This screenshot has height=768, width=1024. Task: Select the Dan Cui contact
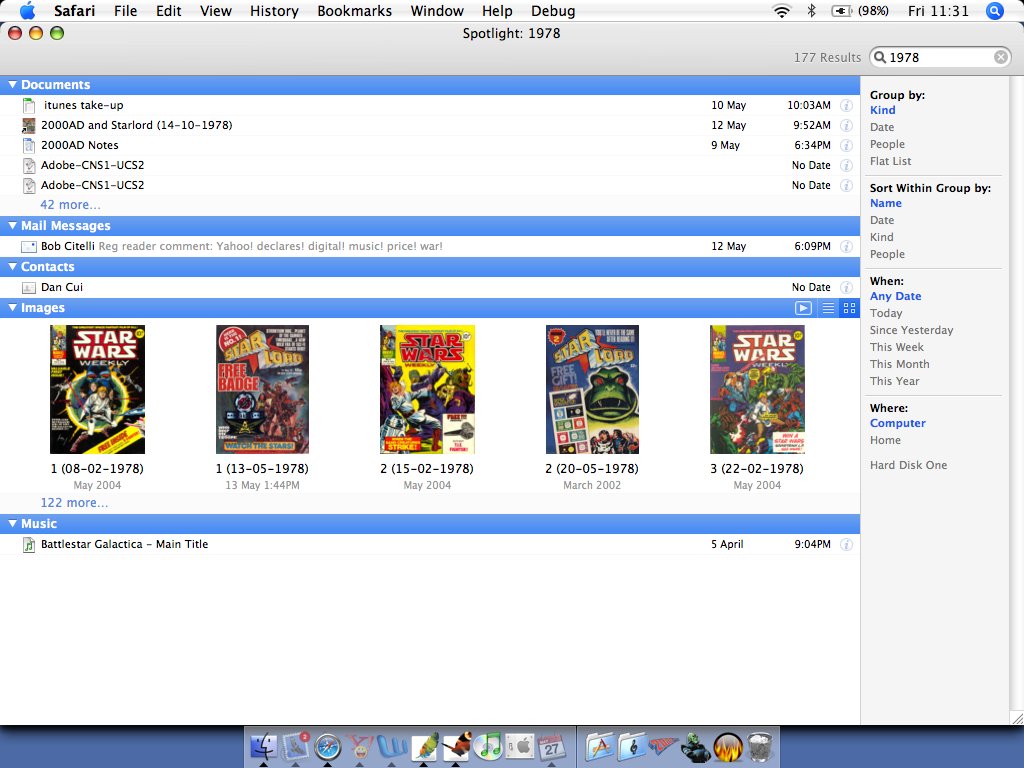coord(430,287)
